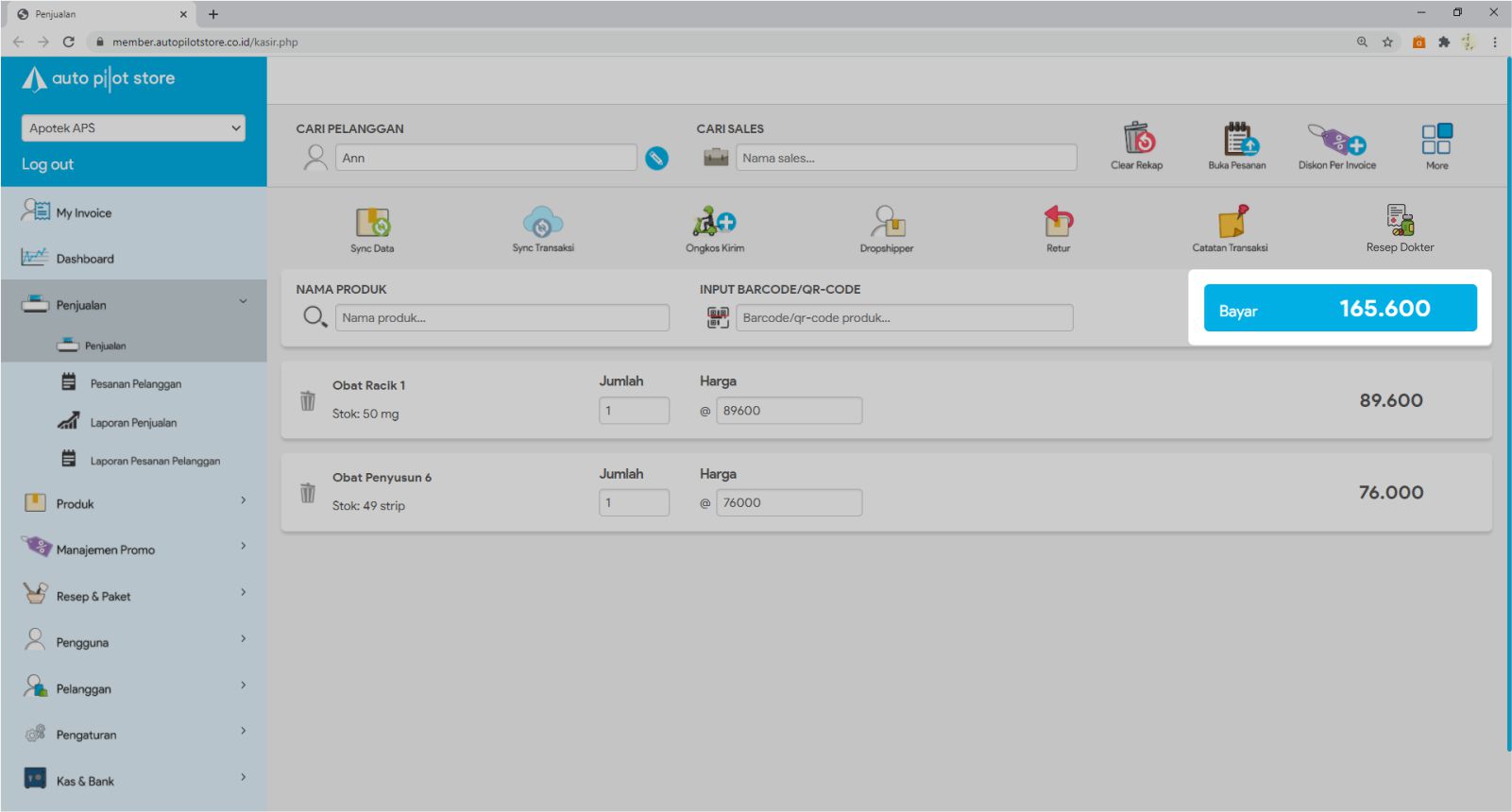
Task: Open the Resep Dokter icon
Action: tap(1400, 221)
